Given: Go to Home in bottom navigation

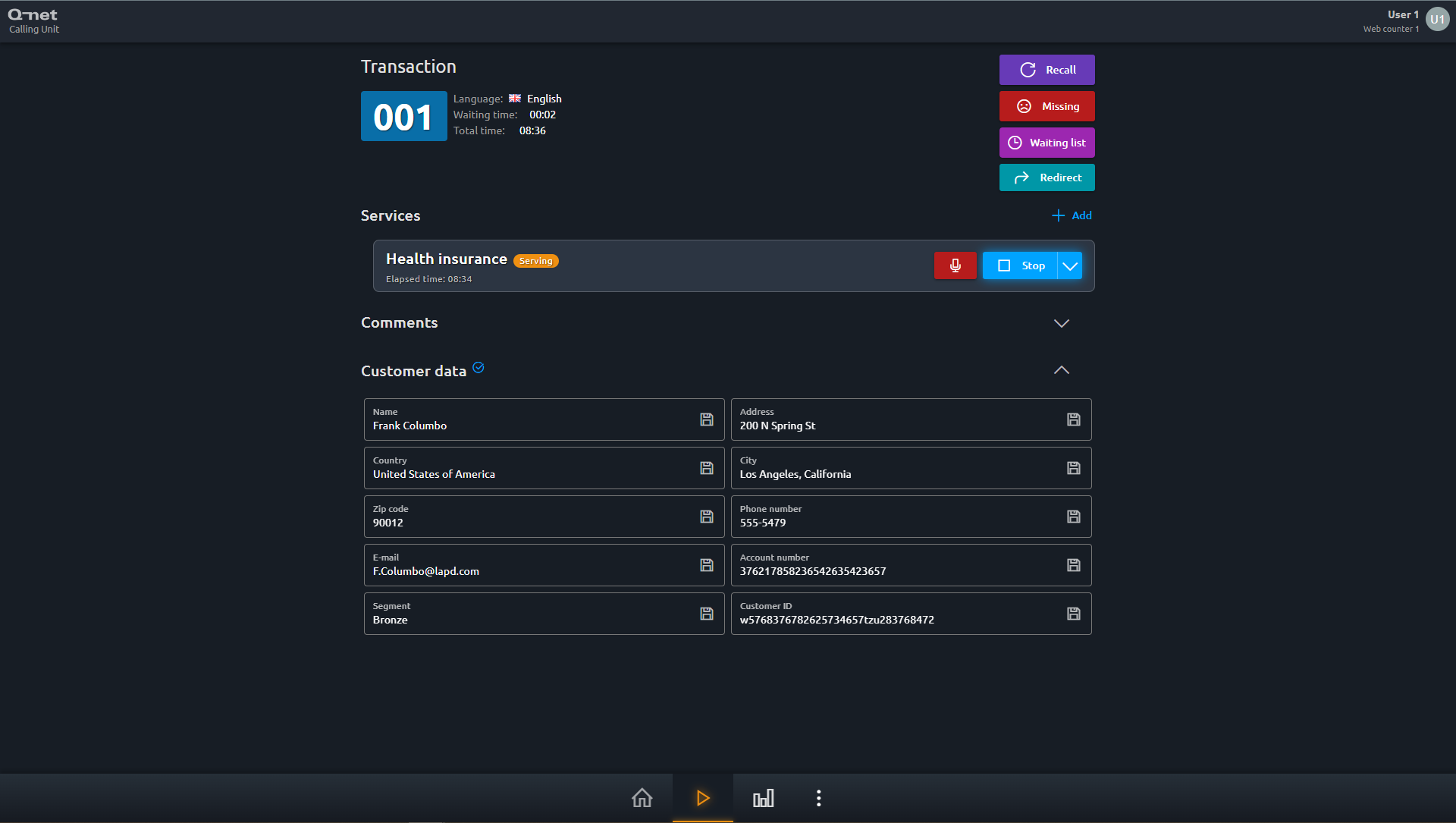Looking at the screenshot, I should 642,798.
